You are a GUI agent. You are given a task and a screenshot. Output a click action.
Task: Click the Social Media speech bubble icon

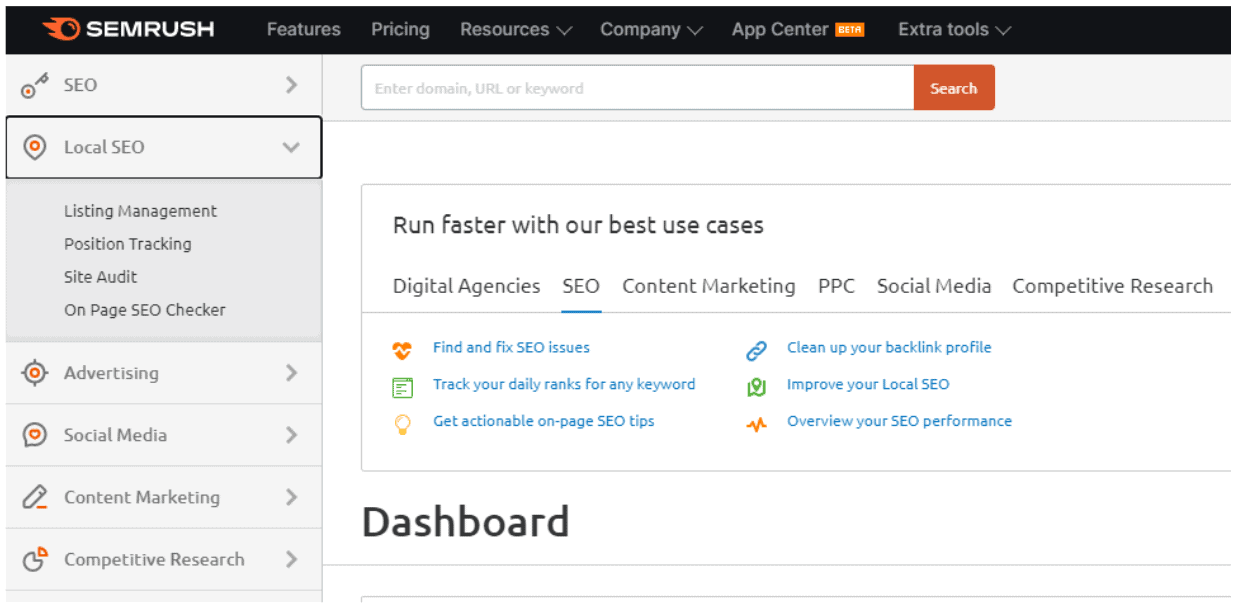(35, 435)
